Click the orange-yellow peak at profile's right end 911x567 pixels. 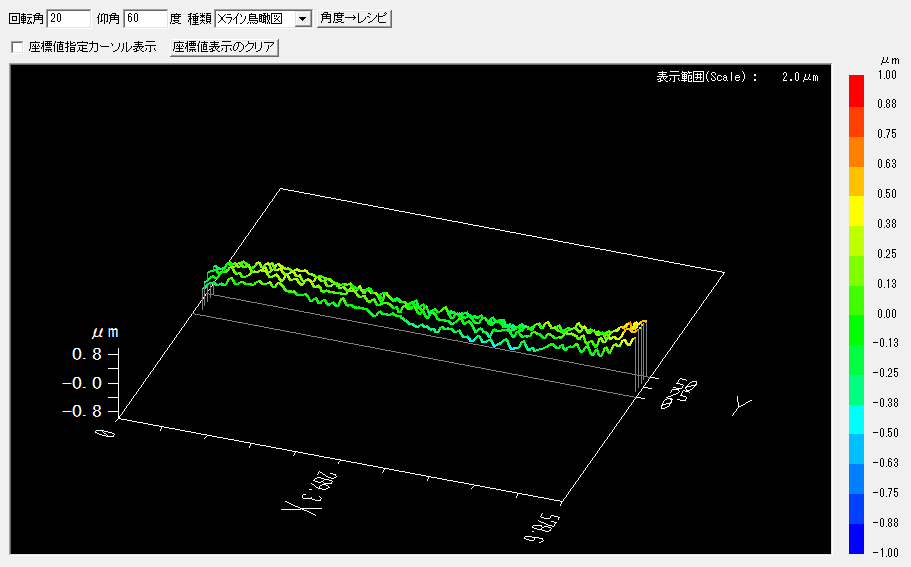pyautogui.click(x=634, y=326)
